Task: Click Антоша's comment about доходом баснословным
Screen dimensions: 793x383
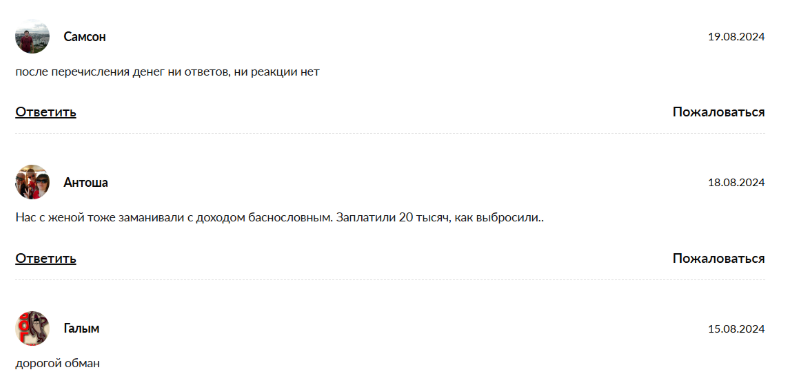Action: pos(279,218)
